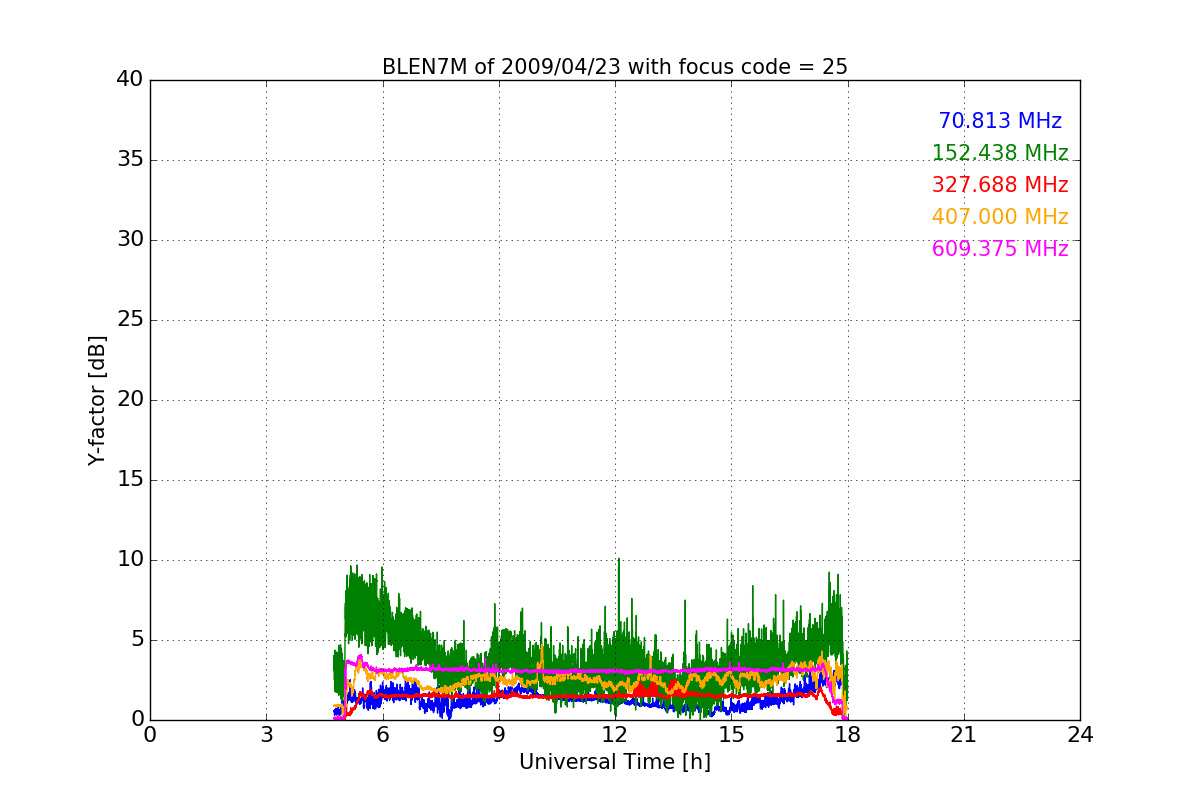Select the 70.813 MHz legend label
Image resolution: width=1200 pixels, height=800 pixels.
tap(1000, 121)
